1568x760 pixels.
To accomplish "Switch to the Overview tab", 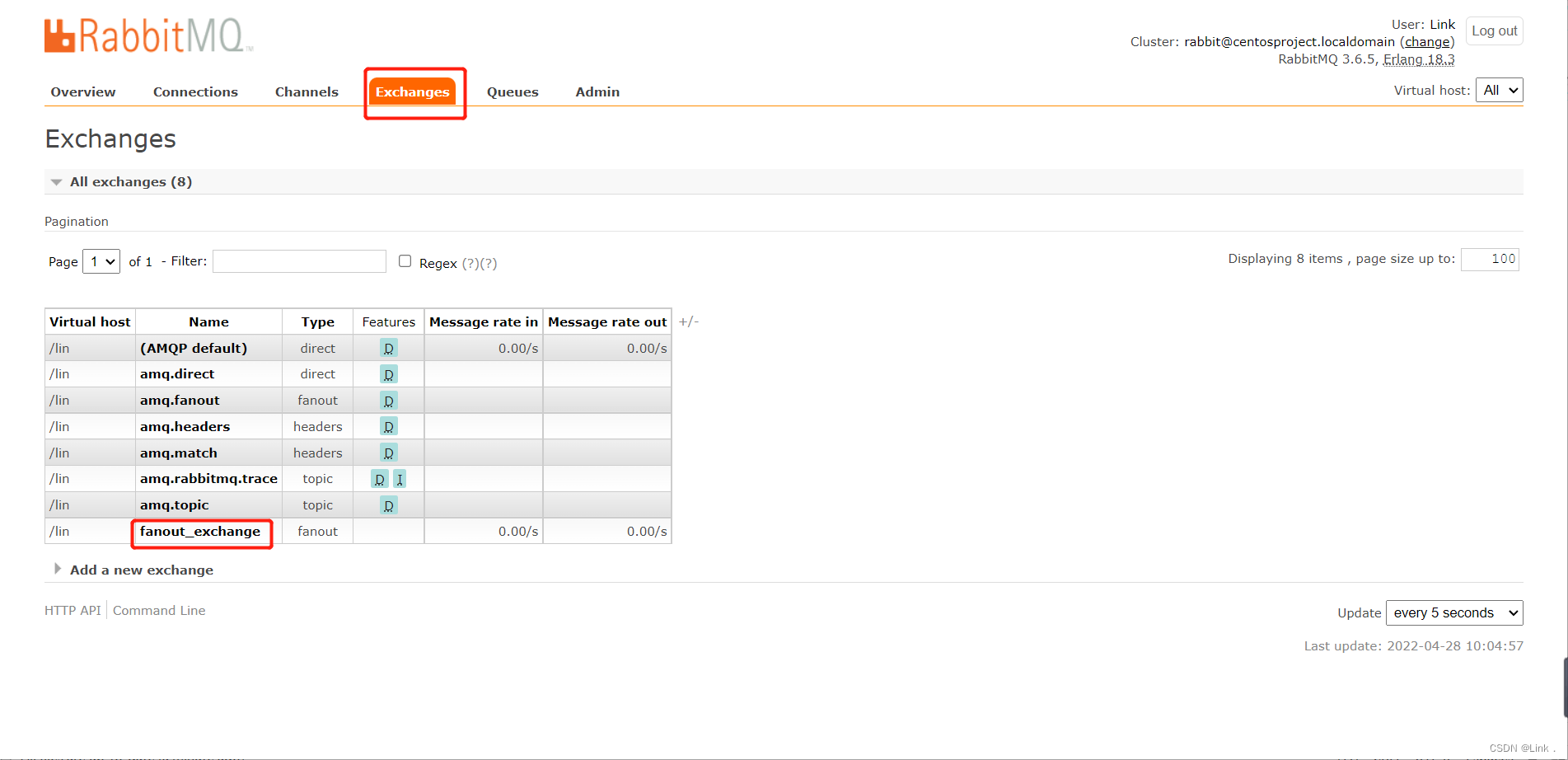I will [83, 91].
